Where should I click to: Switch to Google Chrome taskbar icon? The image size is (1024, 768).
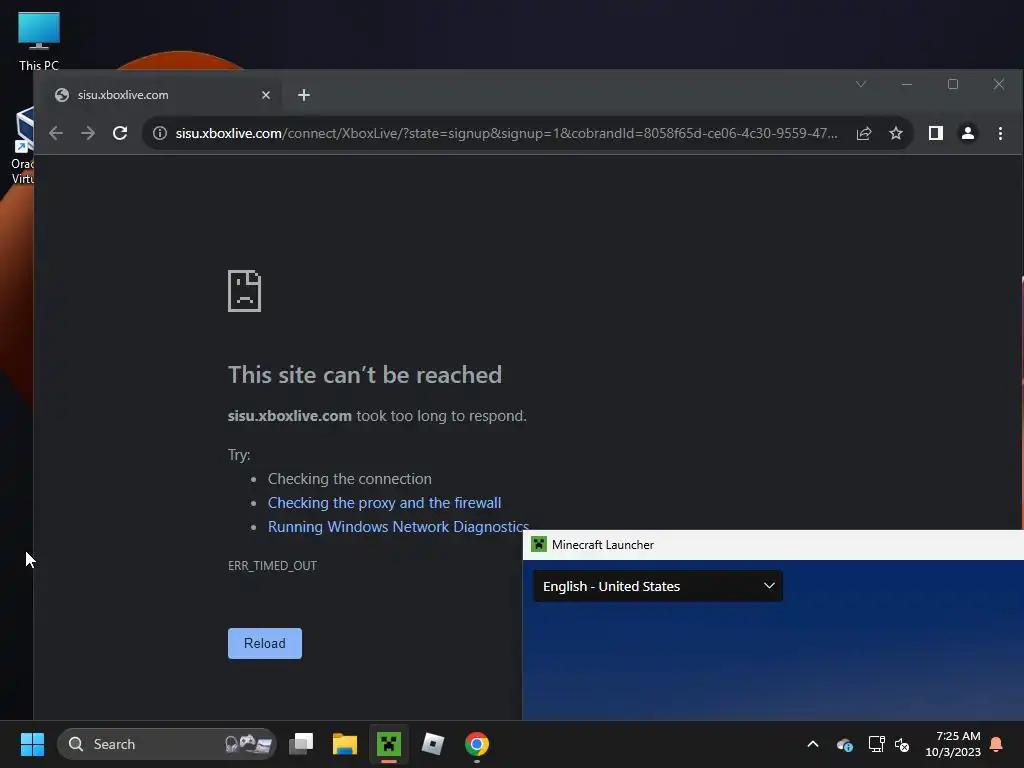click(x=477, y=744)
